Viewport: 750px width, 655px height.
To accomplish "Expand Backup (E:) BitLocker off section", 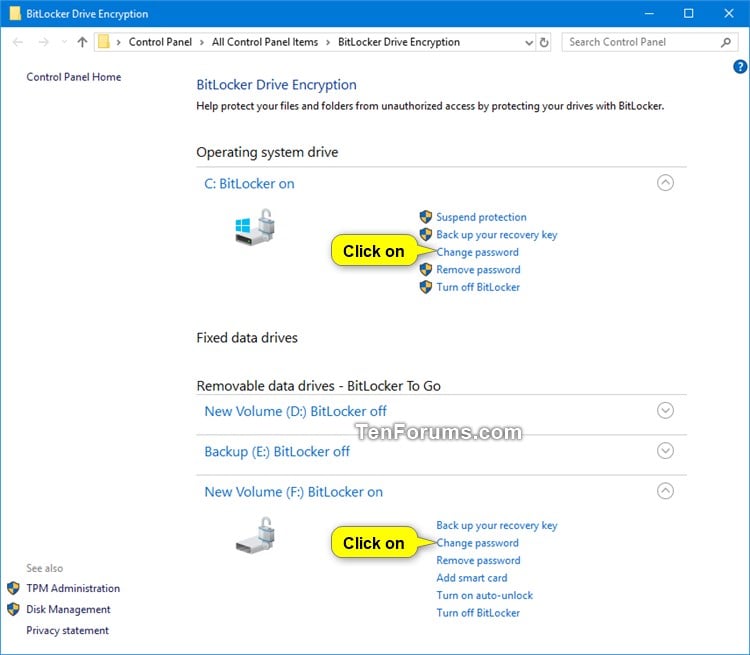I will point(665,451).
